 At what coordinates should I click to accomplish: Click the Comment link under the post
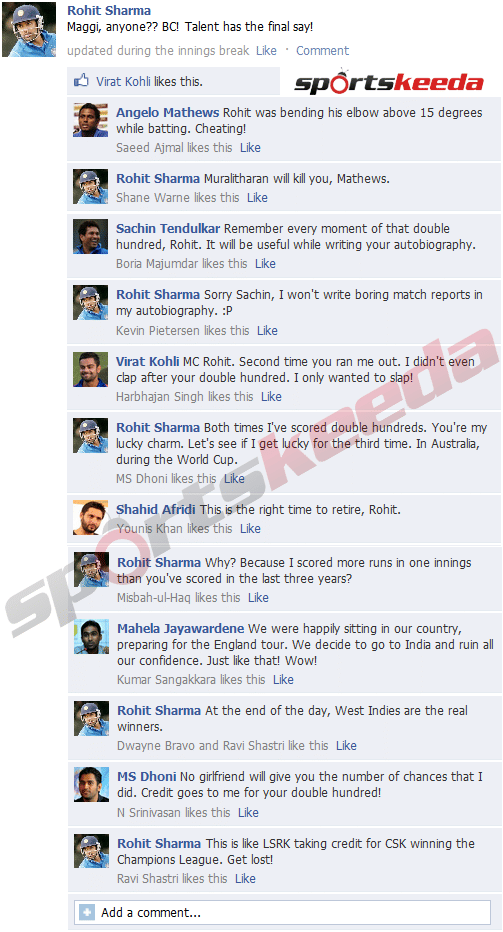(x=323, y=51)
